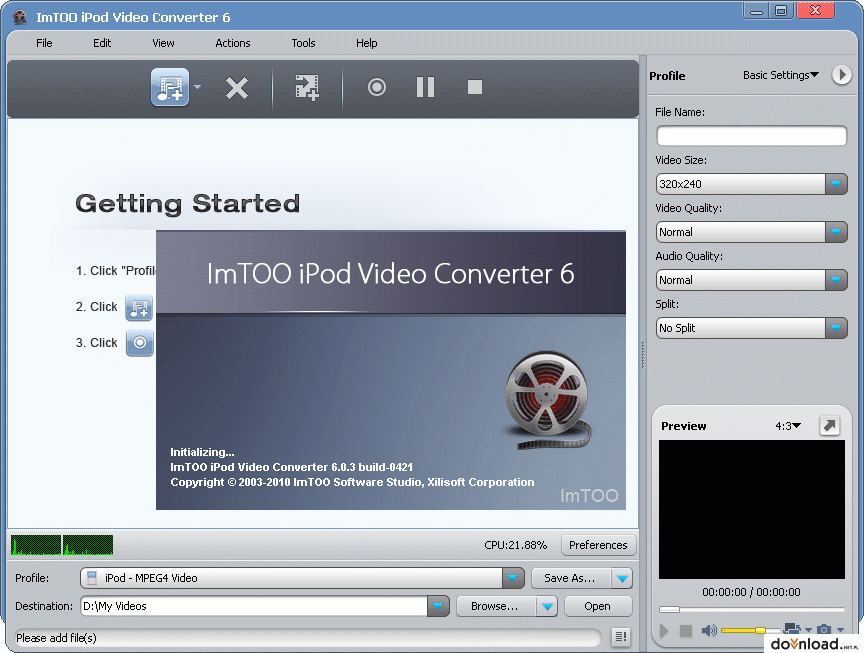Open the Video Quality dropdown
Image resolution: width=864 pixels, height=653 pixels.
coord(836,232)
